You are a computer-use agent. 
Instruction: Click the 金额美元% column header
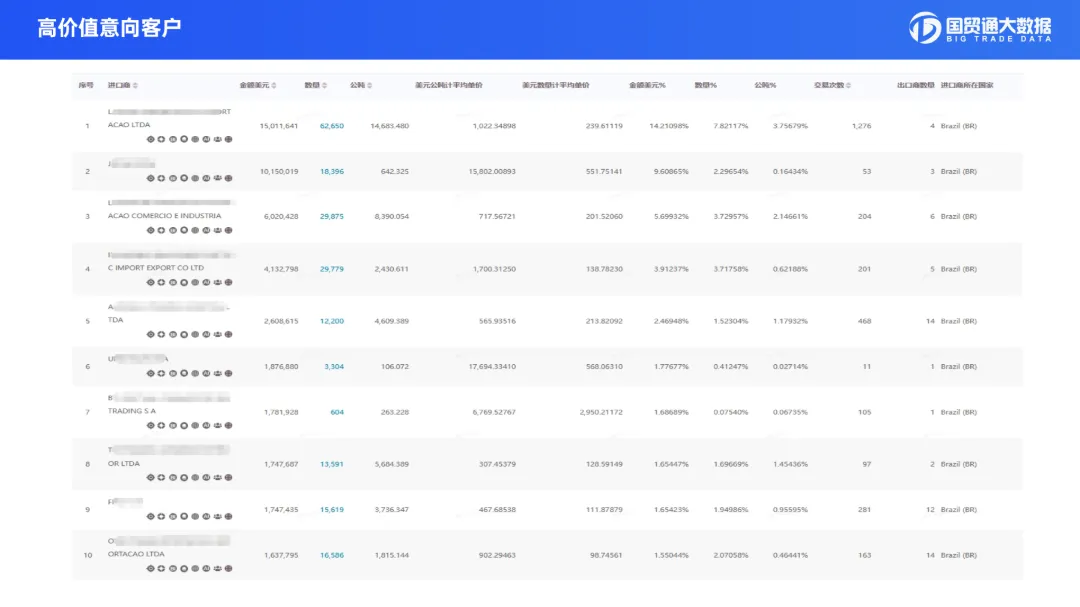click(x=647, y=85)
